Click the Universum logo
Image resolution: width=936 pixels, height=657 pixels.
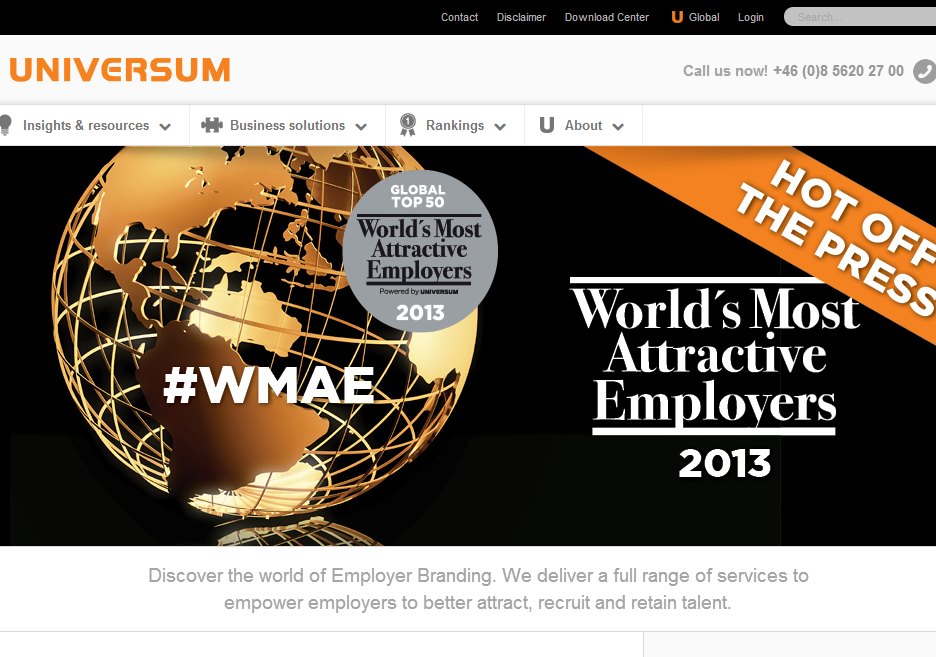tap(119, 70)
